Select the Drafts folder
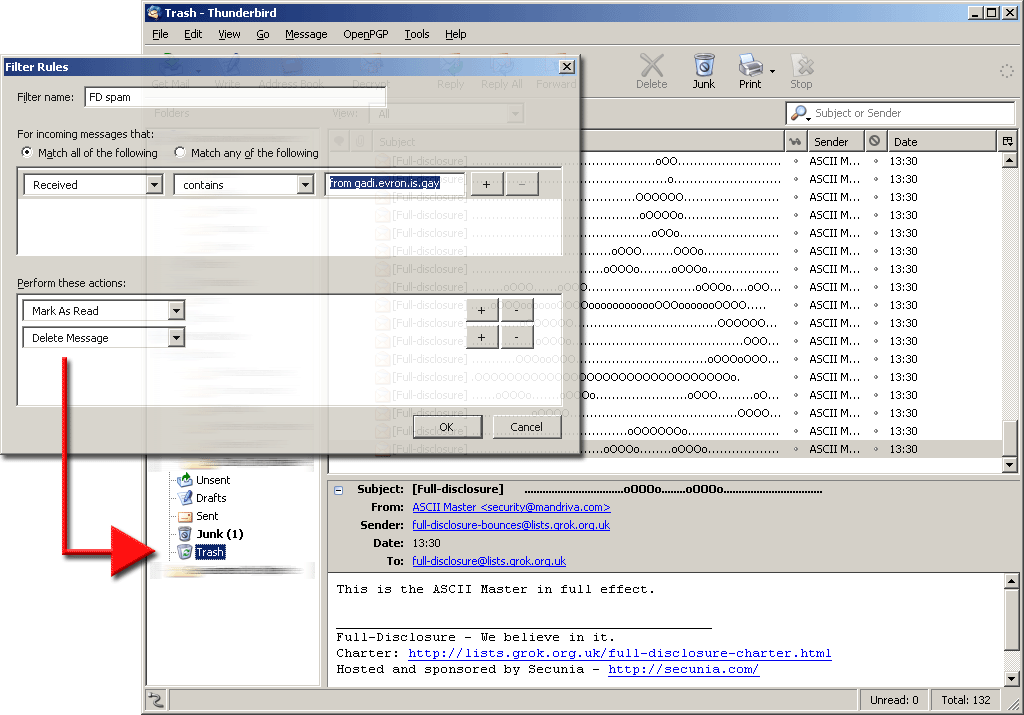Viewport: 1024px width, 715px height. point(210,498)
